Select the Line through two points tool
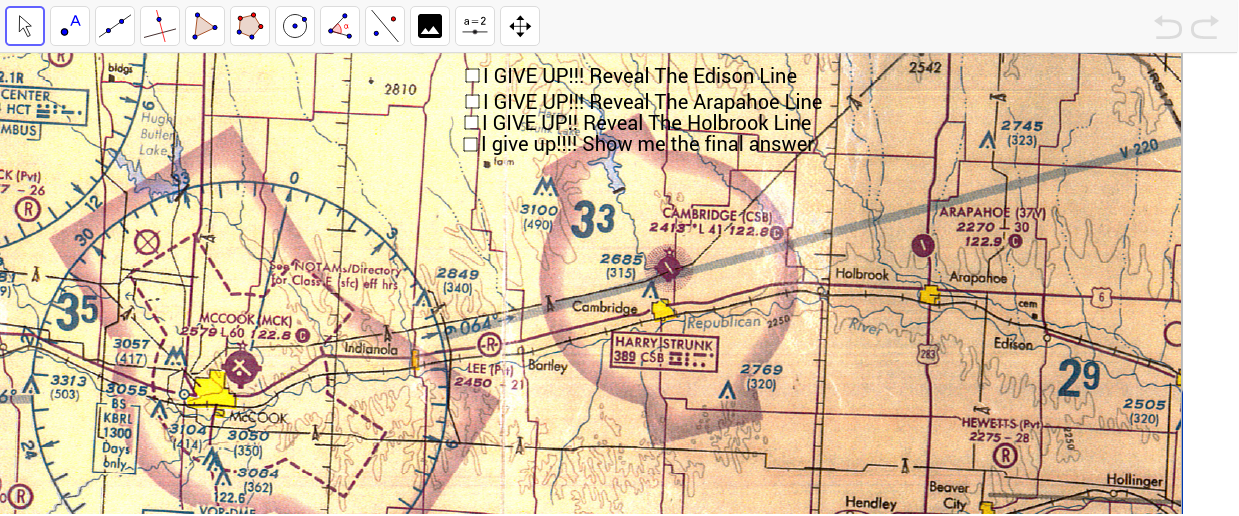This screenshot has width=1239, height=516. (x=115, y=26)
